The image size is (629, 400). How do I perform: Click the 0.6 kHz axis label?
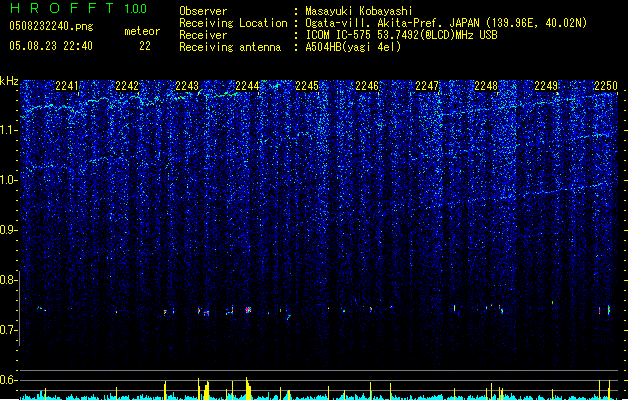pos(9,380)
